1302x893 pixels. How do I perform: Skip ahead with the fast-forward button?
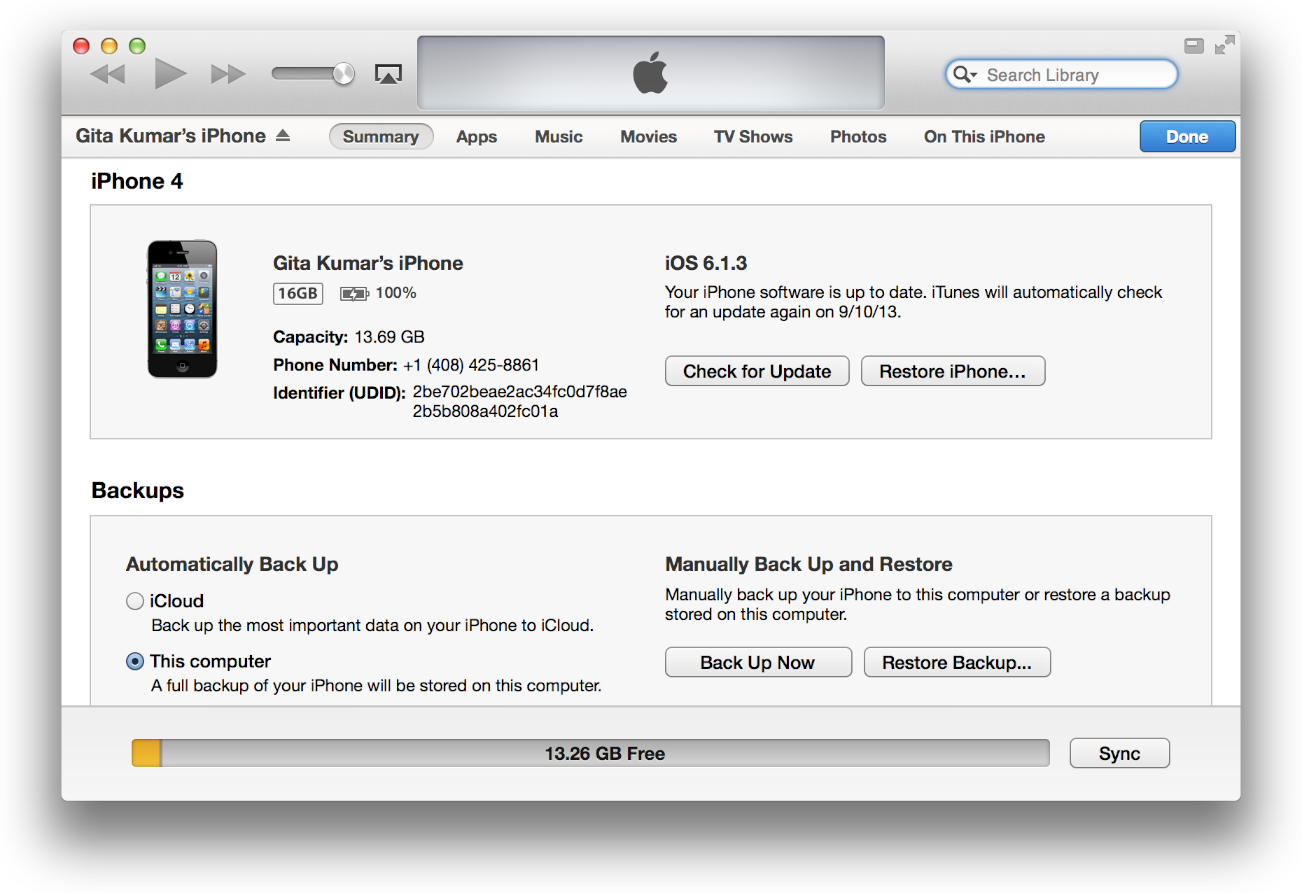[228, 74]
